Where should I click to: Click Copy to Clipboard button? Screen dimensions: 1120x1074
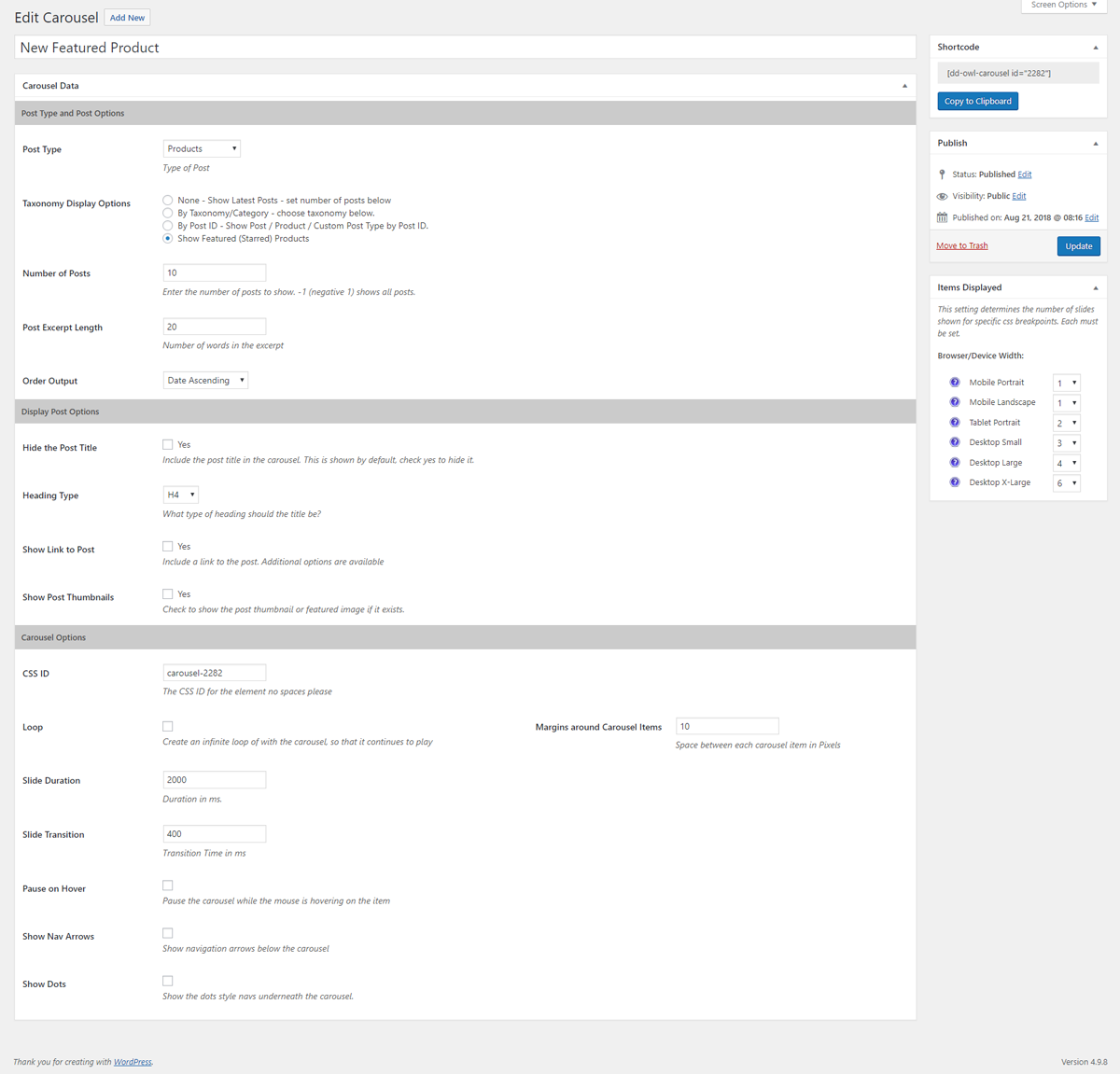click(x=978, y=101)
